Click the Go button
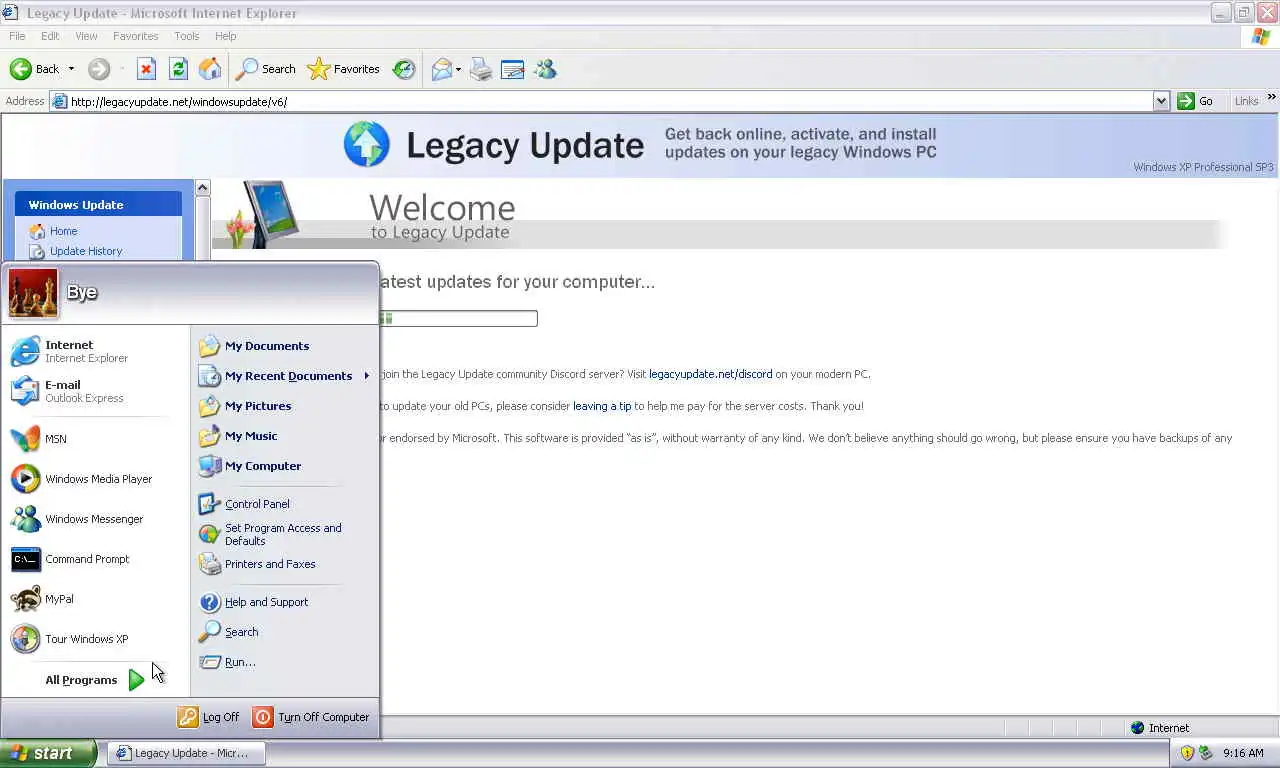 (x=1197, y=101)
